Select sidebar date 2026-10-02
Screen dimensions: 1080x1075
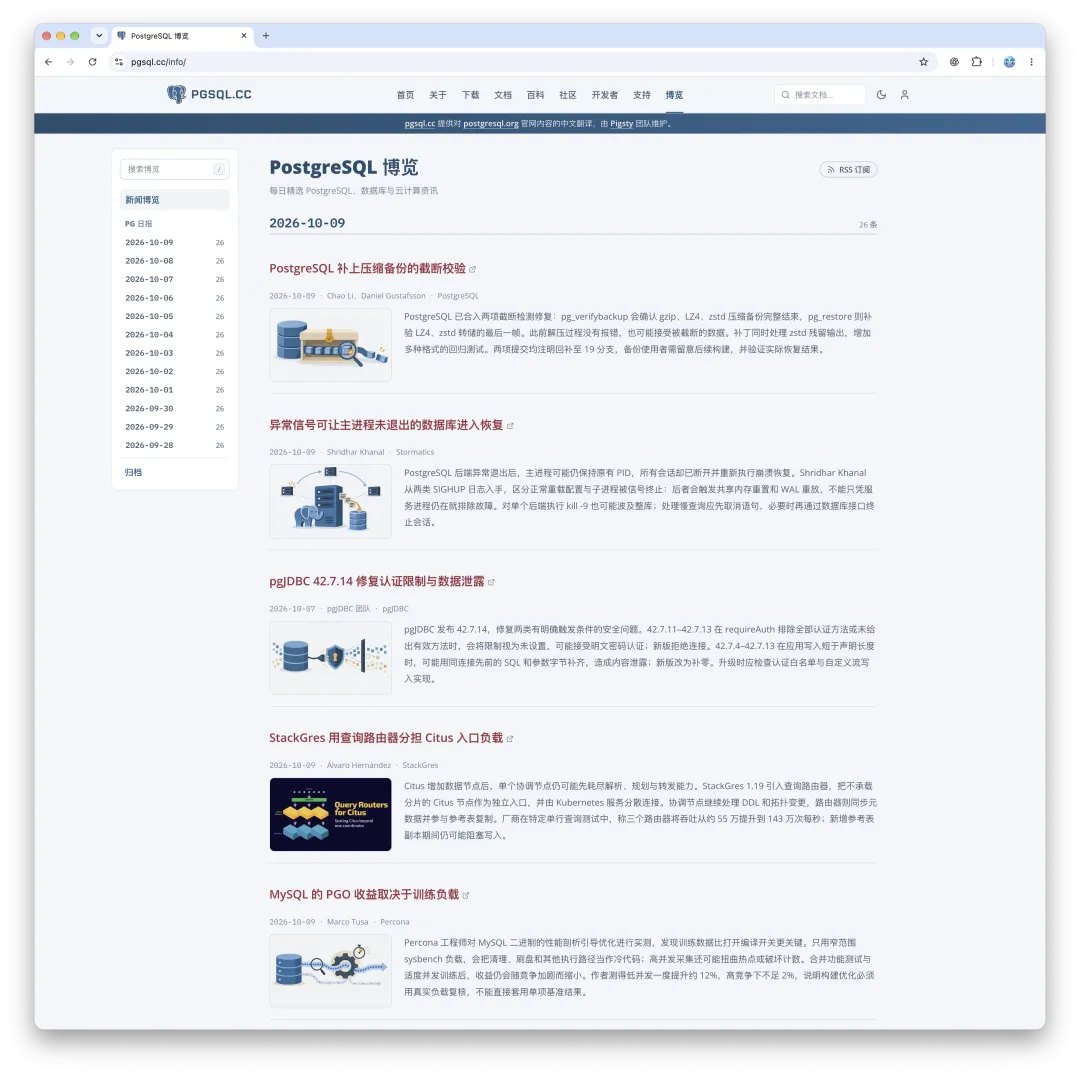pos(174,372)
